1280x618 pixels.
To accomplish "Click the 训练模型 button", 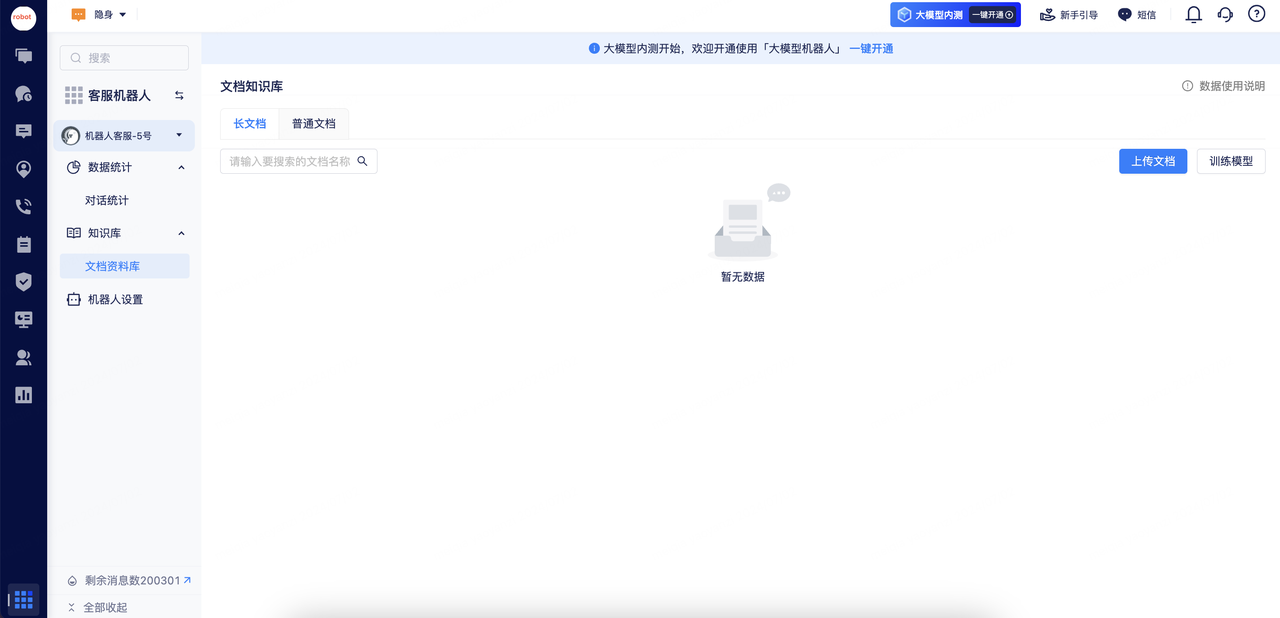I will coord(1231,161).
